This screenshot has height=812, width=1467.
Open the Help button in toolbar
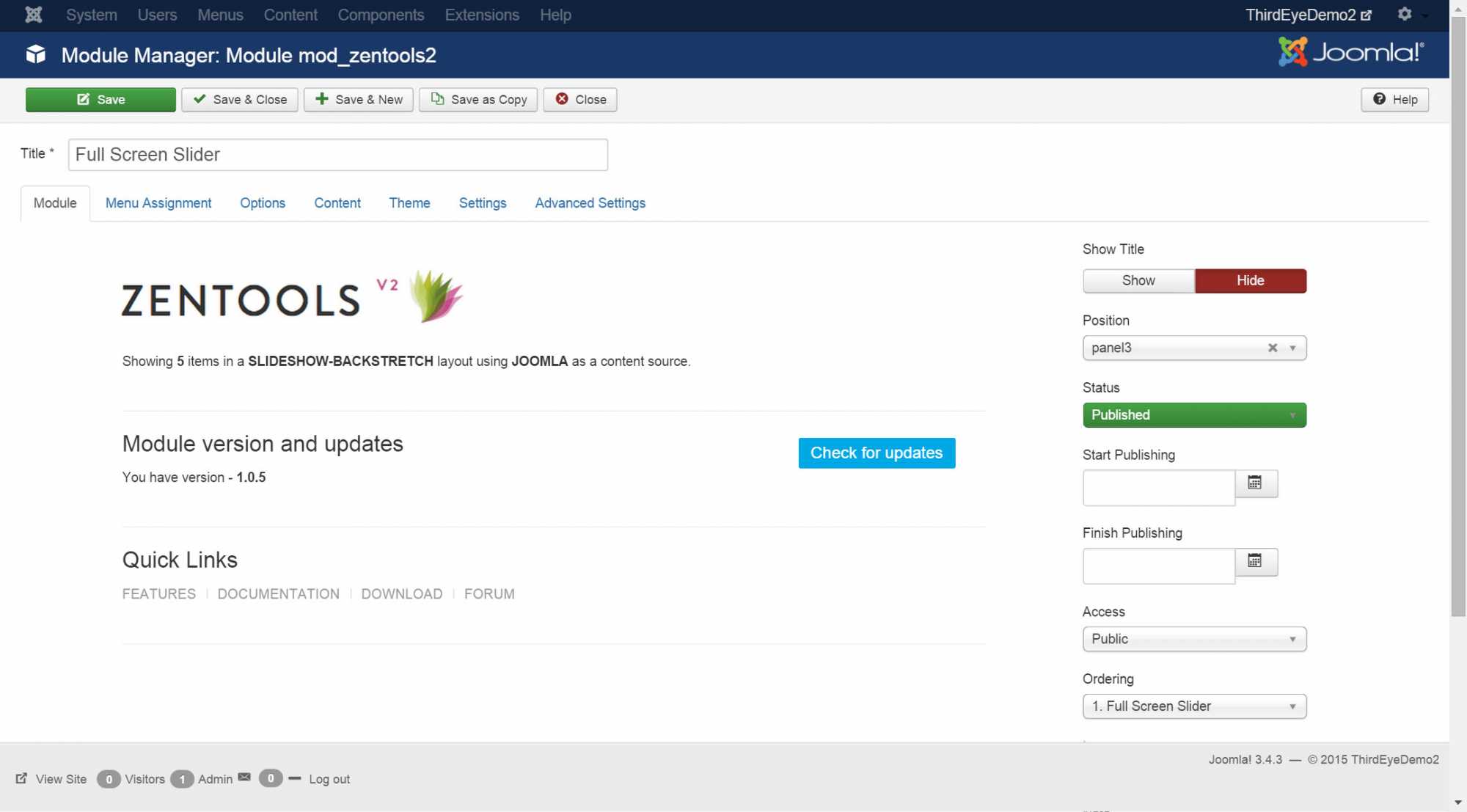pyautogui.click(x=1395, y=100)
